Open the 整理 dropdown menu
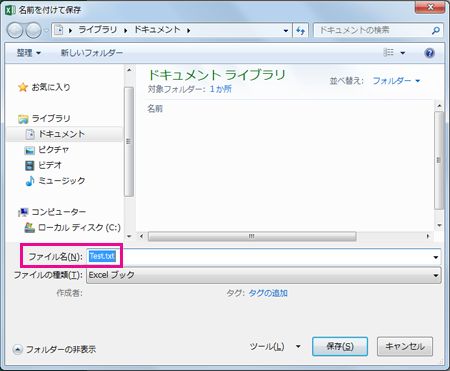Viewport: 450px width, 371px height. pos(29,53)
